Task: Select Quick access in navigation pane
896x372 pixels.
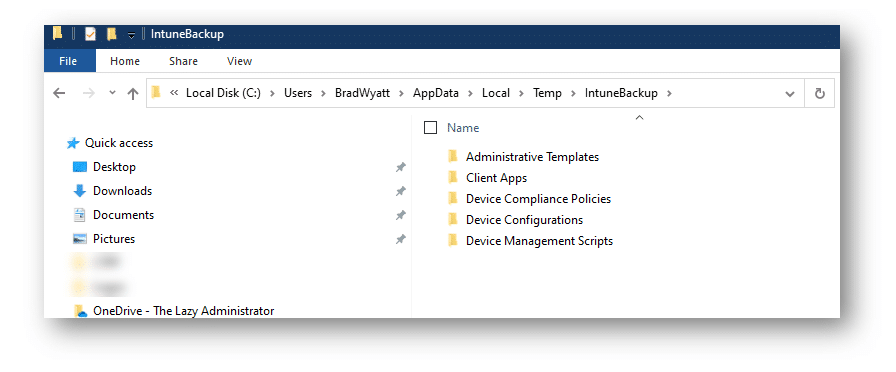Action: [119, 143]
